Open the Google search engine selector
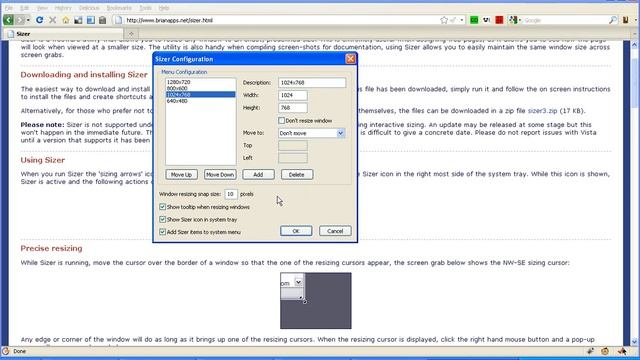Viewport: 640px width, 360px height. (515, 20)
